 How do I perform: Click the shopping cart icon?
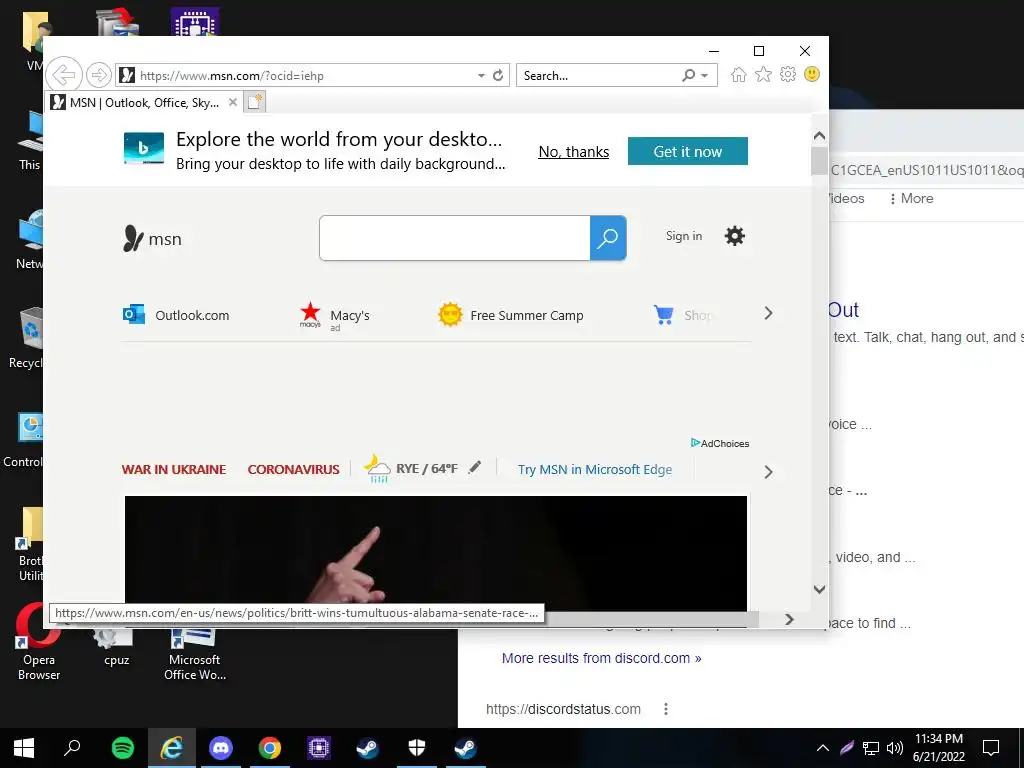pyautogui.click(x=664, y=315)
